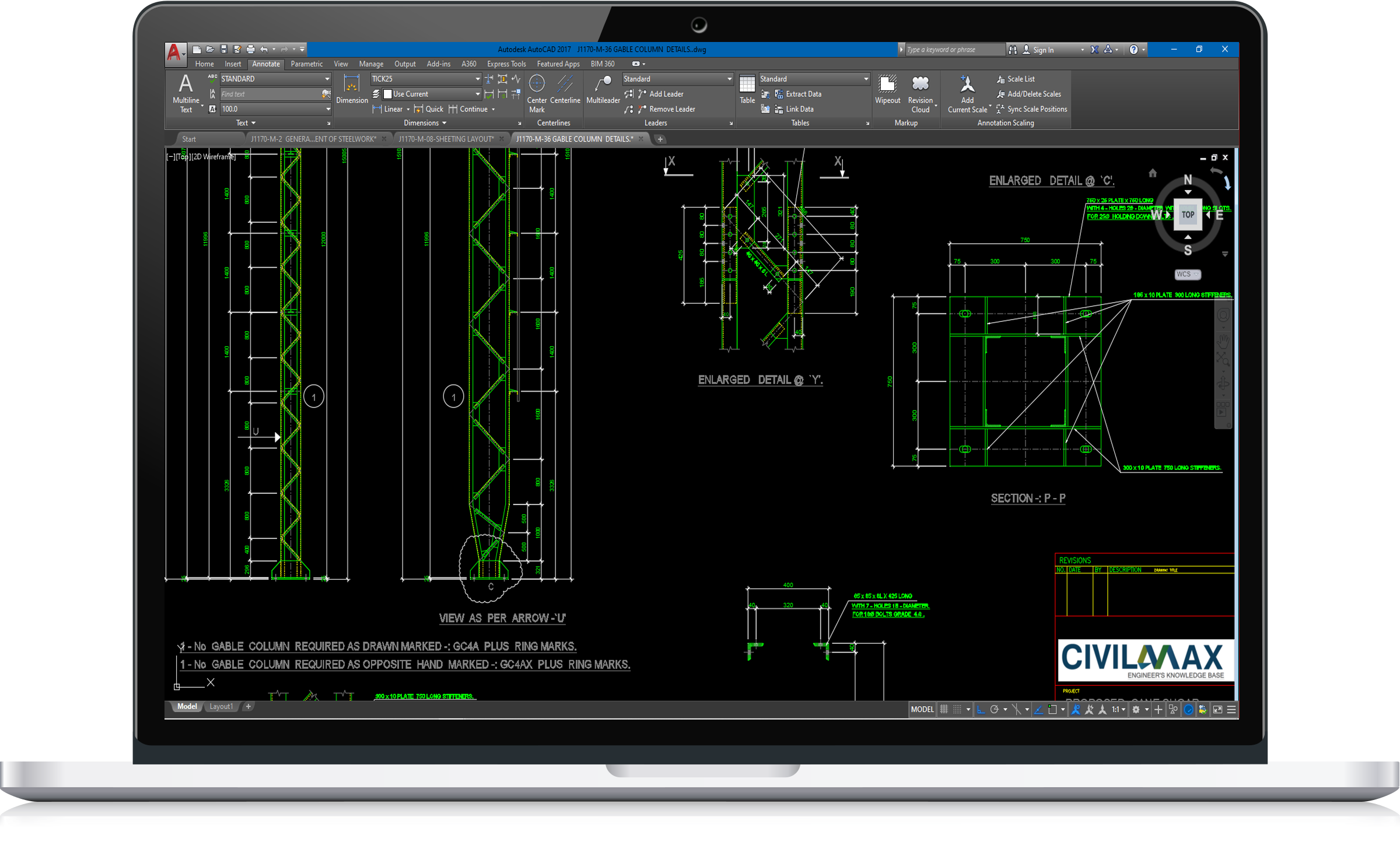Toggle Polar tracking in status bar
The height and width of the screenshot is (842, 1400).
tap(995, 709)
